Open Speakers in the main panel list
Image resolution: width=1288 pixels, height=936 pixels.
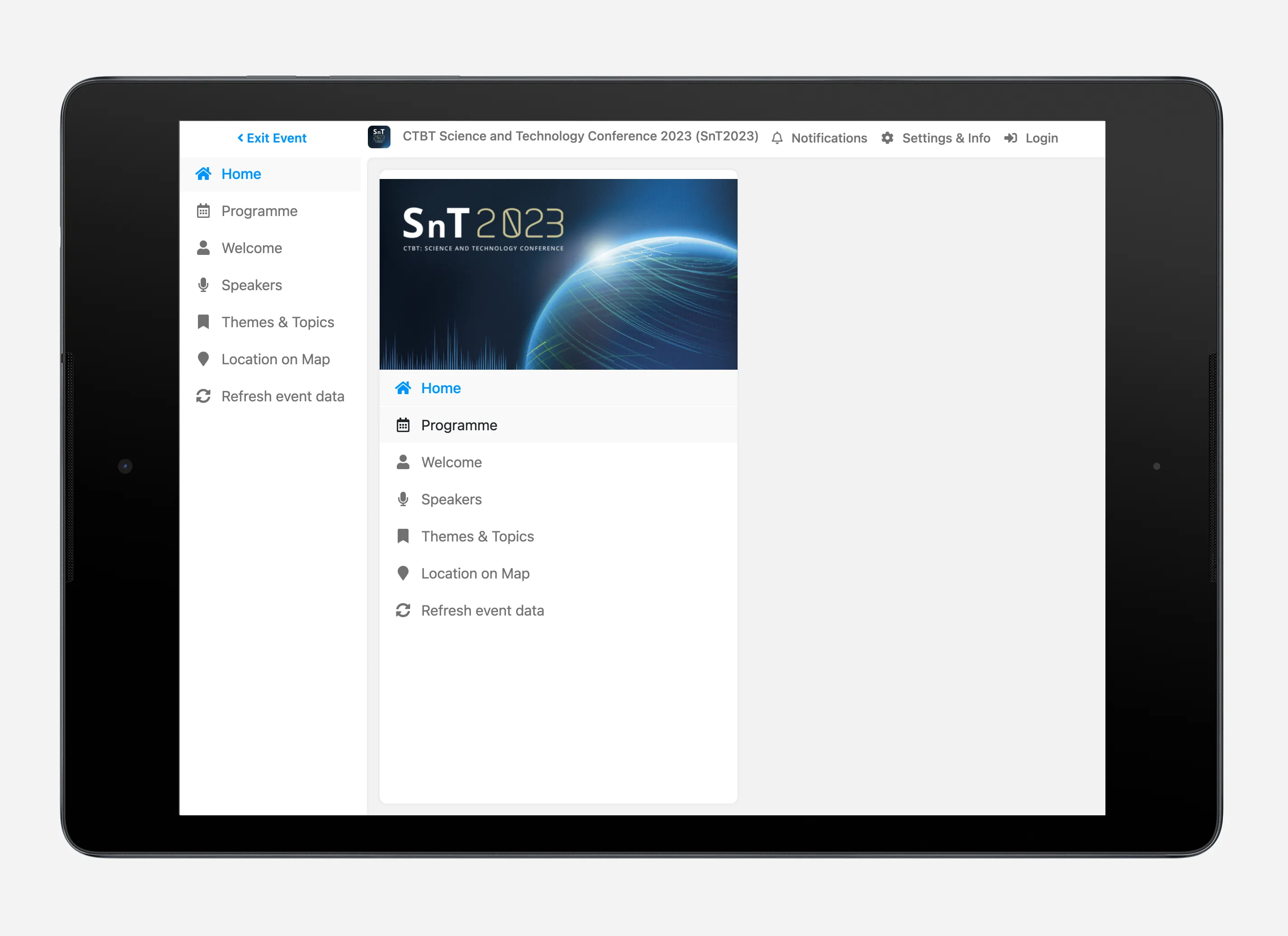(558, 499)
